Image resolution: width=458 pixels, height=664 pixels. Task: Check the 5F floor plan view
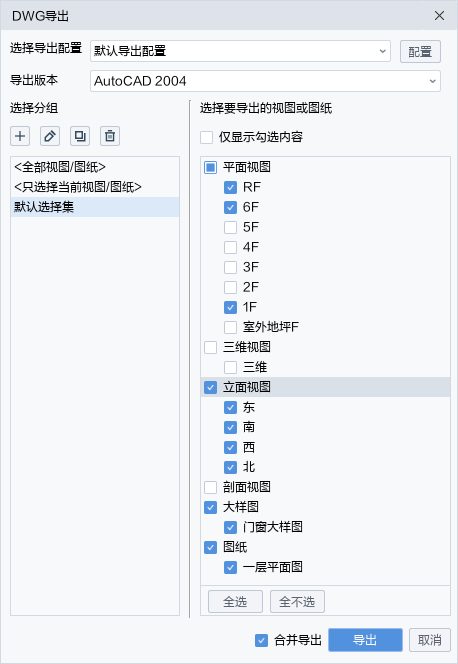230,227
